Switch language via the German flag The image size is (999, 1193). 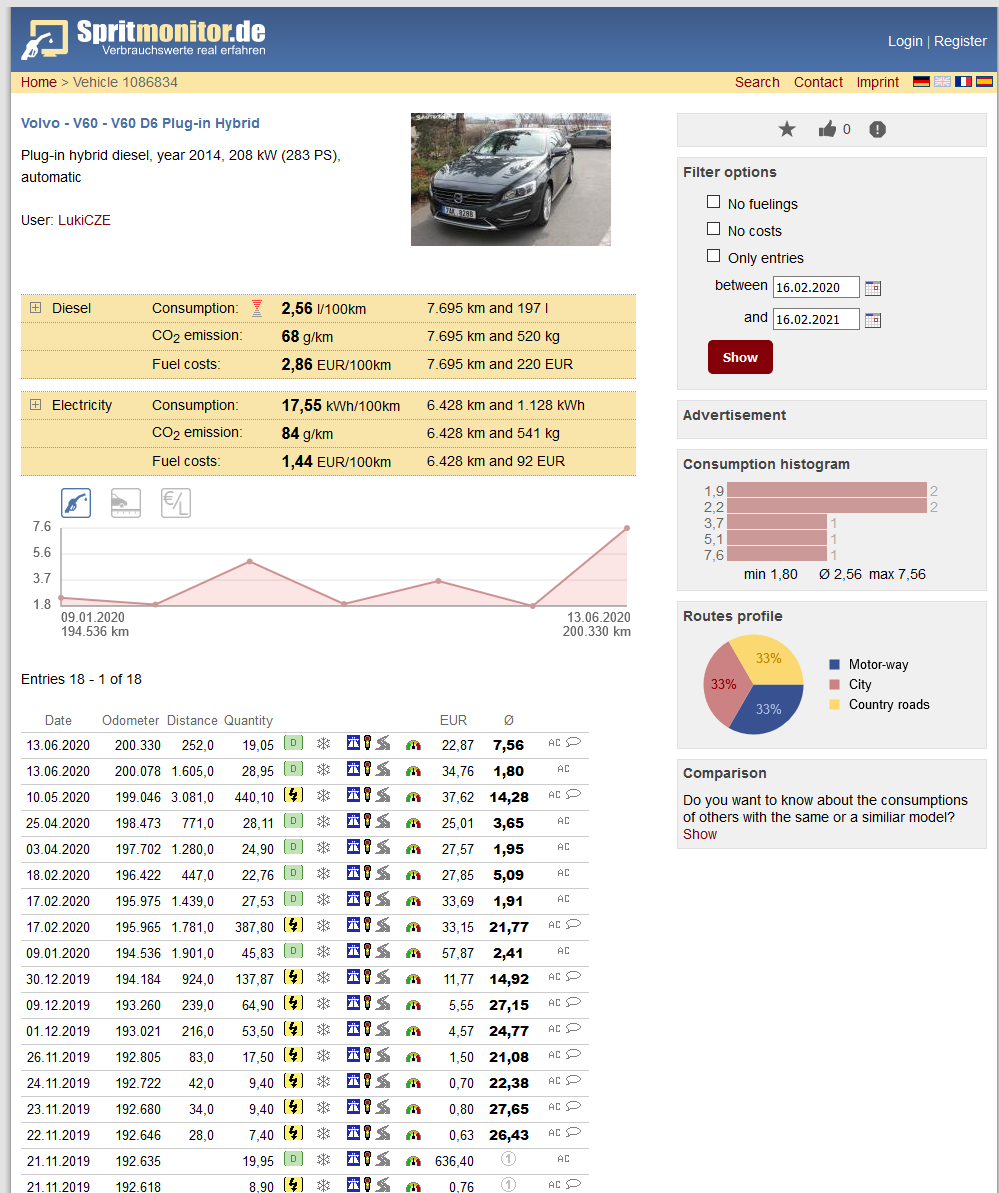tap(921, 82)
